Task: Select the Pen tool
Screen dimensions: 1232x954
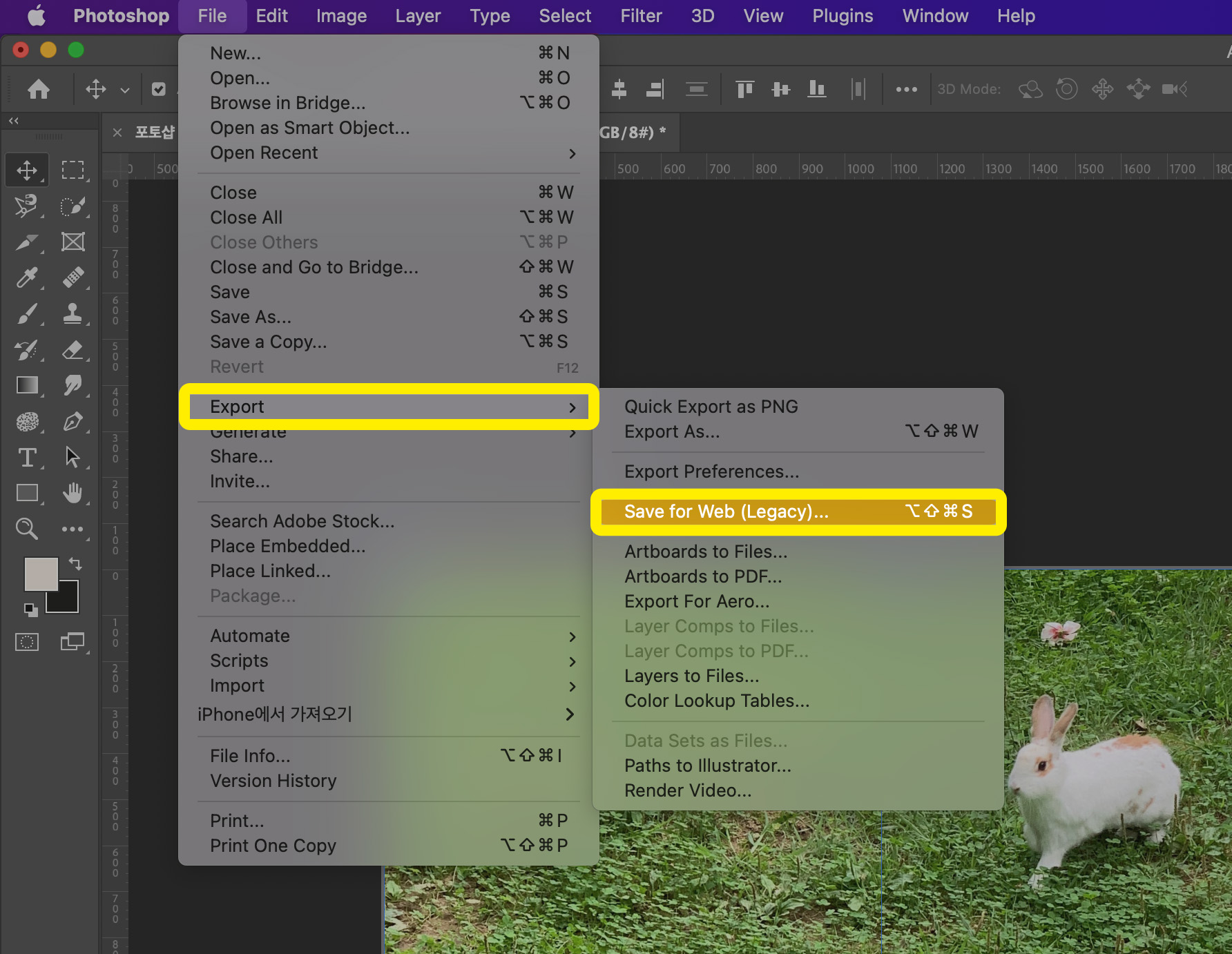Action: click(73, 421)
